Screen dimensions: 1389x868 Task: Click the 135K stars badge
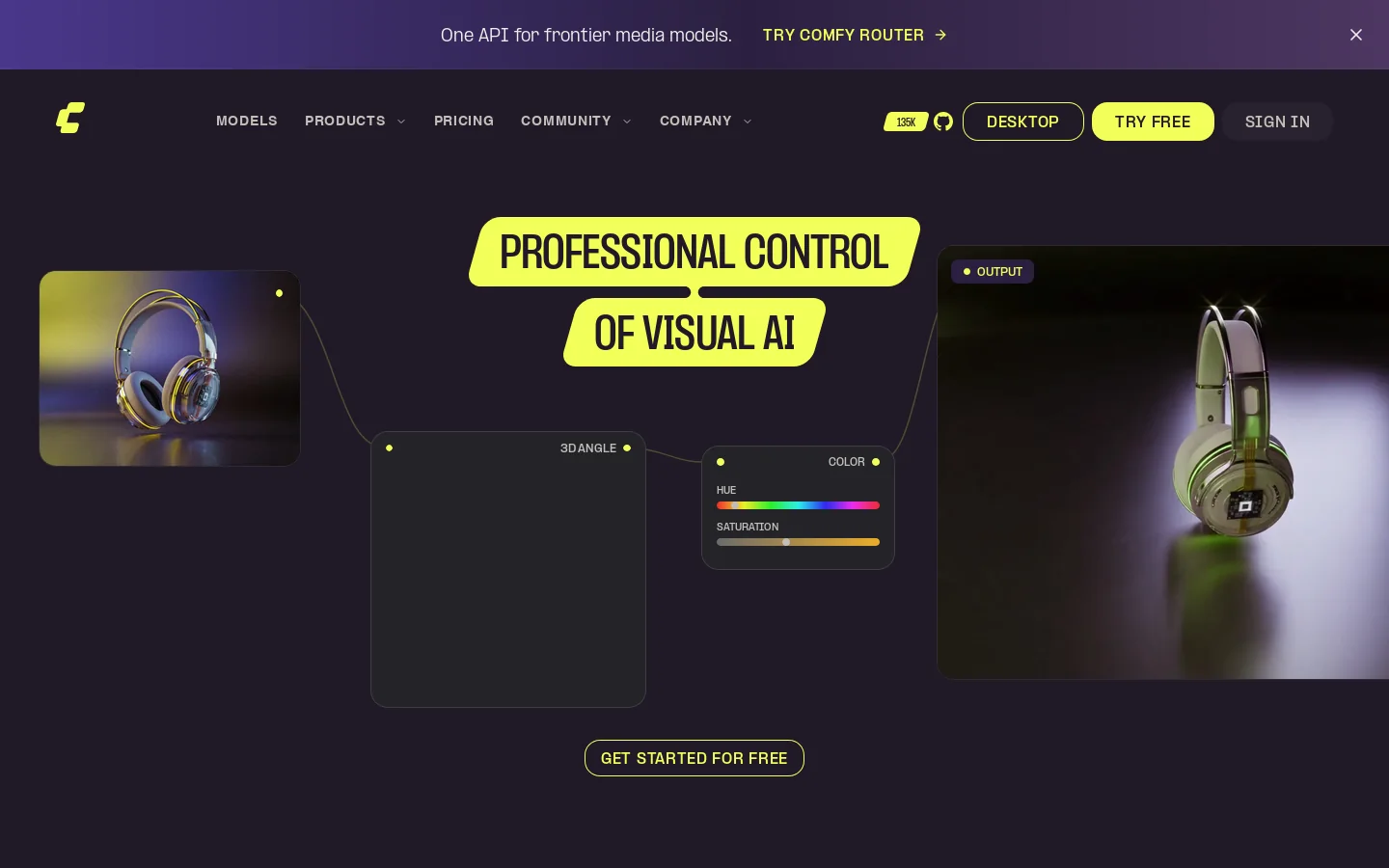906,122
